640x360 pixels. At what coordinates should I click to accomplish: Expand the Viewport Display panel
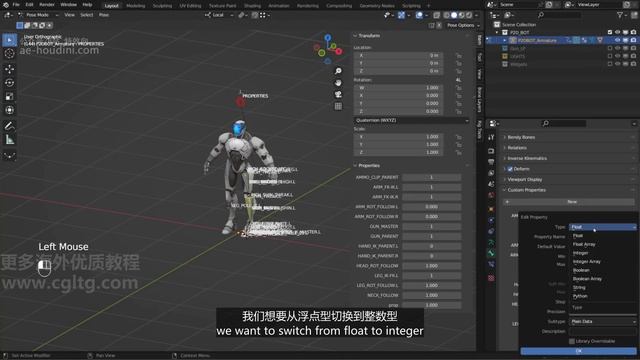pos(524,180)
